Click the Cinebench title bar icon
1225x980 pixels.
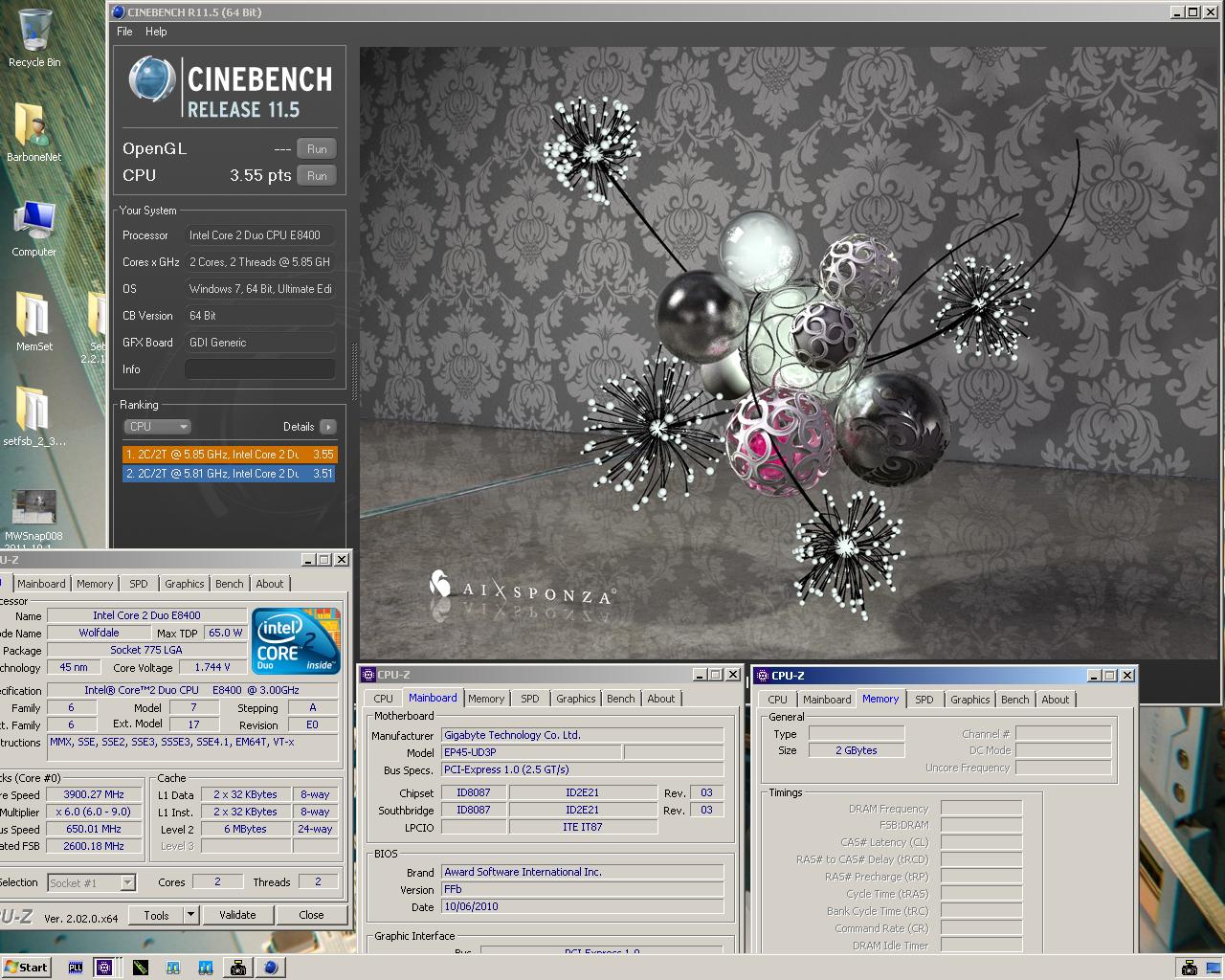119,12
